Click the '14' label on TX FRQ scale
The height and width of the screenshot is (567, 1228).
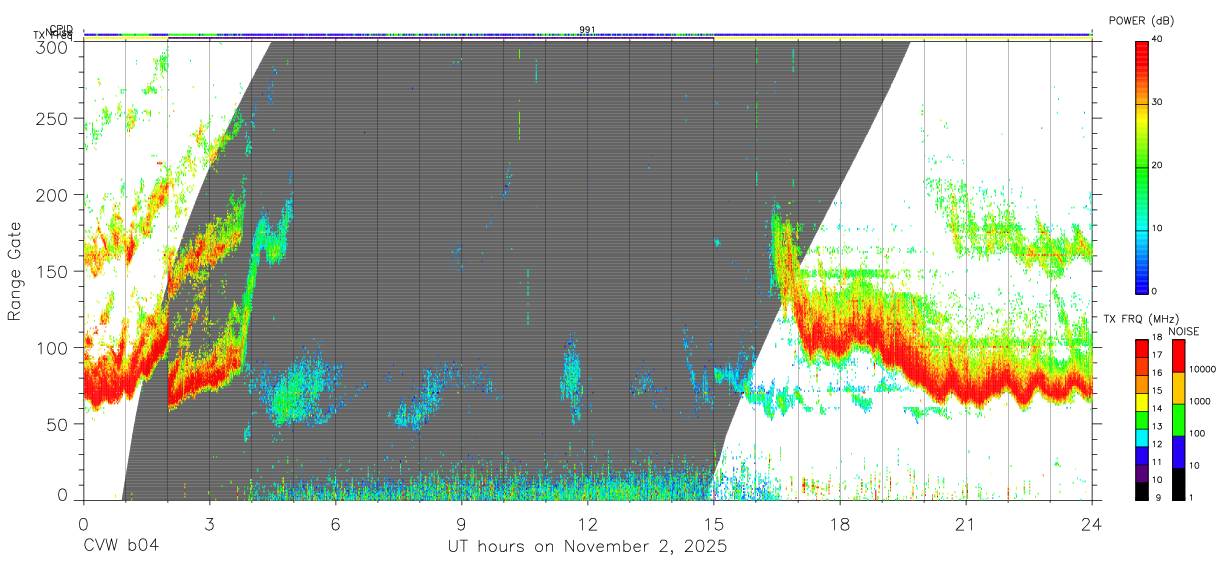tap(1157, 408)
